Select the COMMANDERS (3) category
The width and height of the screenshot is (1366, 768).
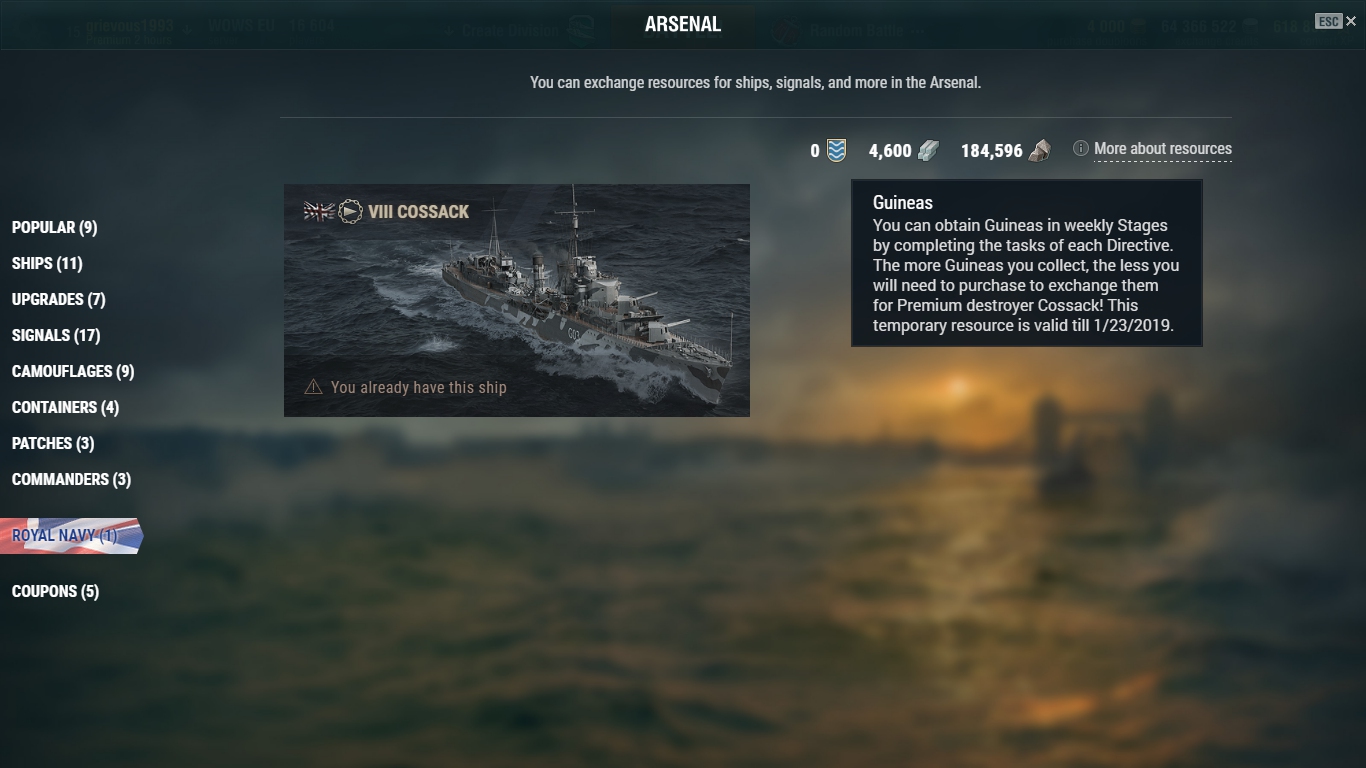[x=71, y=479]
